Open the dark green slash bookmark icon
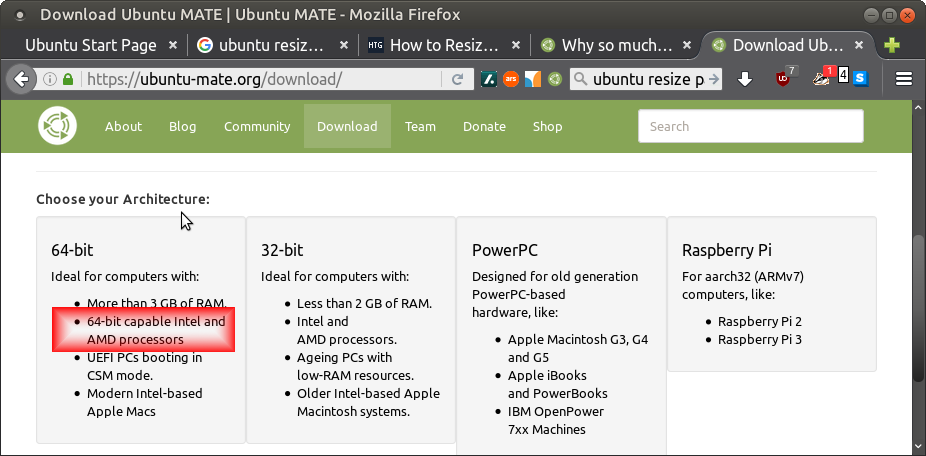926x456 pixels. click(x=488, y=79)
